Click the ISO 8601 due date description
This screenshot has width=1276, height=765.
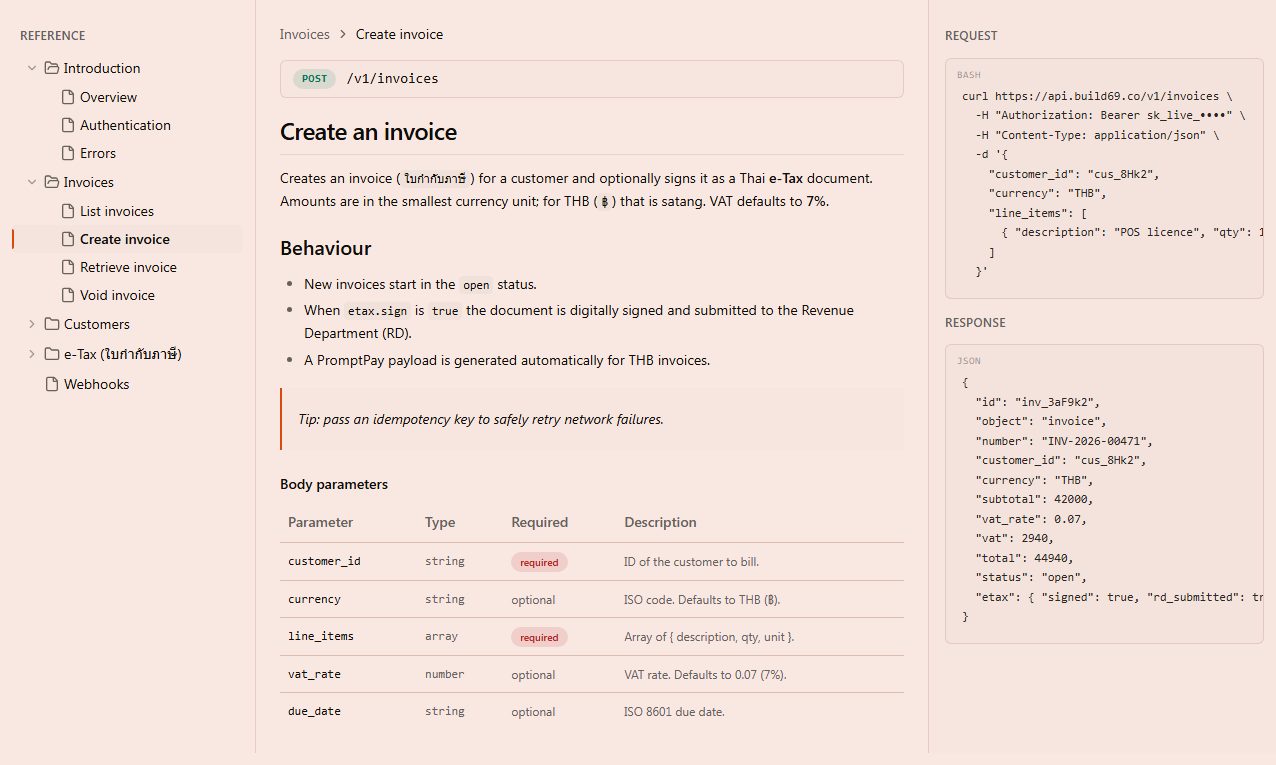pyautogui.click(x=674, y=712)
